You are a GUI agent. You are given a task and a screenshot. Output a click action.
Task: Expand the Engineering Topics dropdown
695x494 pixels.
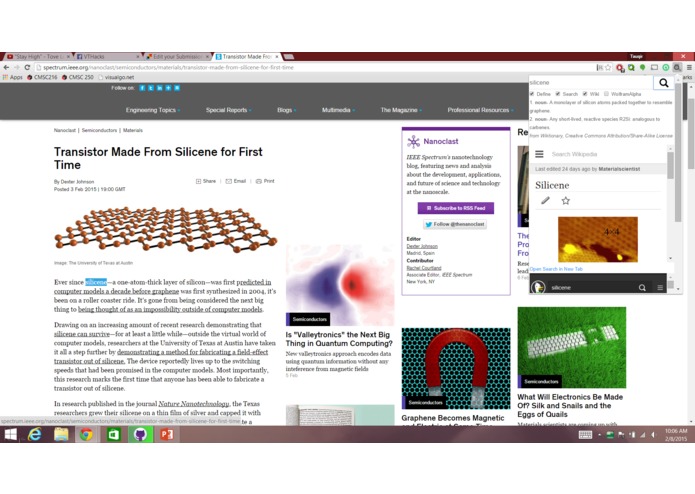pyautogui.click(x=153, y=110)
